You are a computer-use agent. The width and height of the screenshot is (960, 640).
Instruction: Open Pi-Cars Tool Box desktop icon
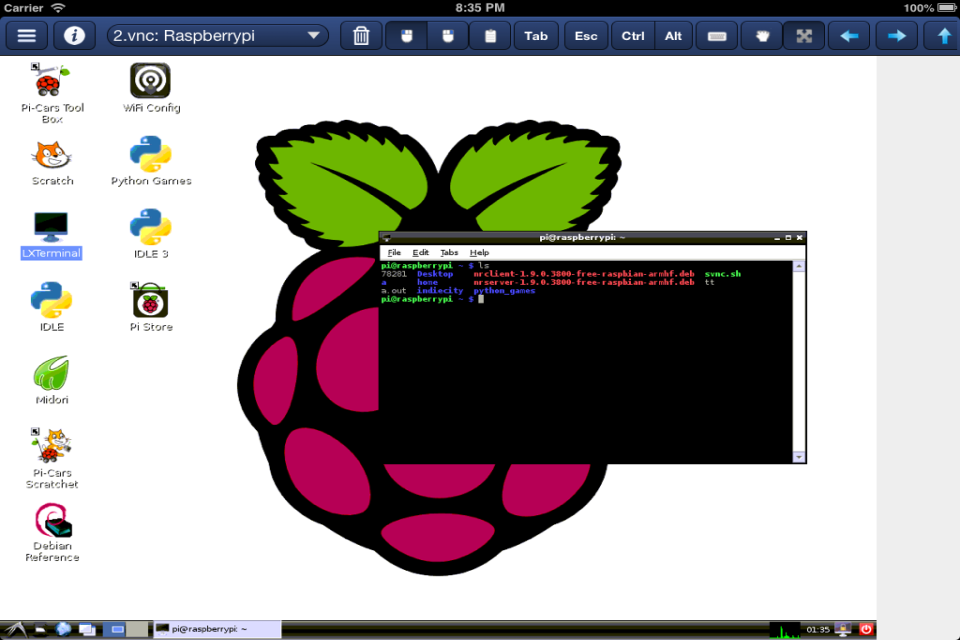point(52,92)
